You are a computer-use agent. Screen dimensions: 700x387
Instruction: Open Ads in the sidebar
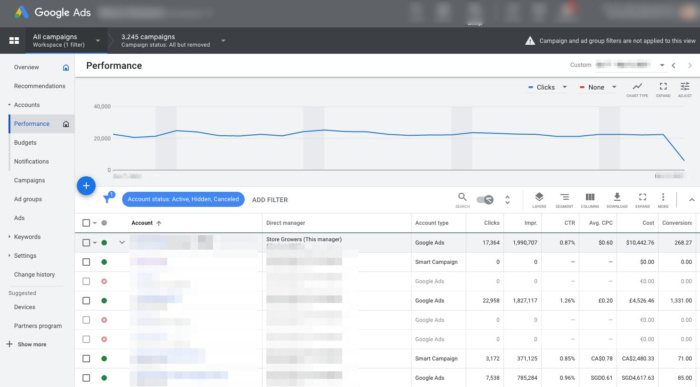click(x=19, y=218)
